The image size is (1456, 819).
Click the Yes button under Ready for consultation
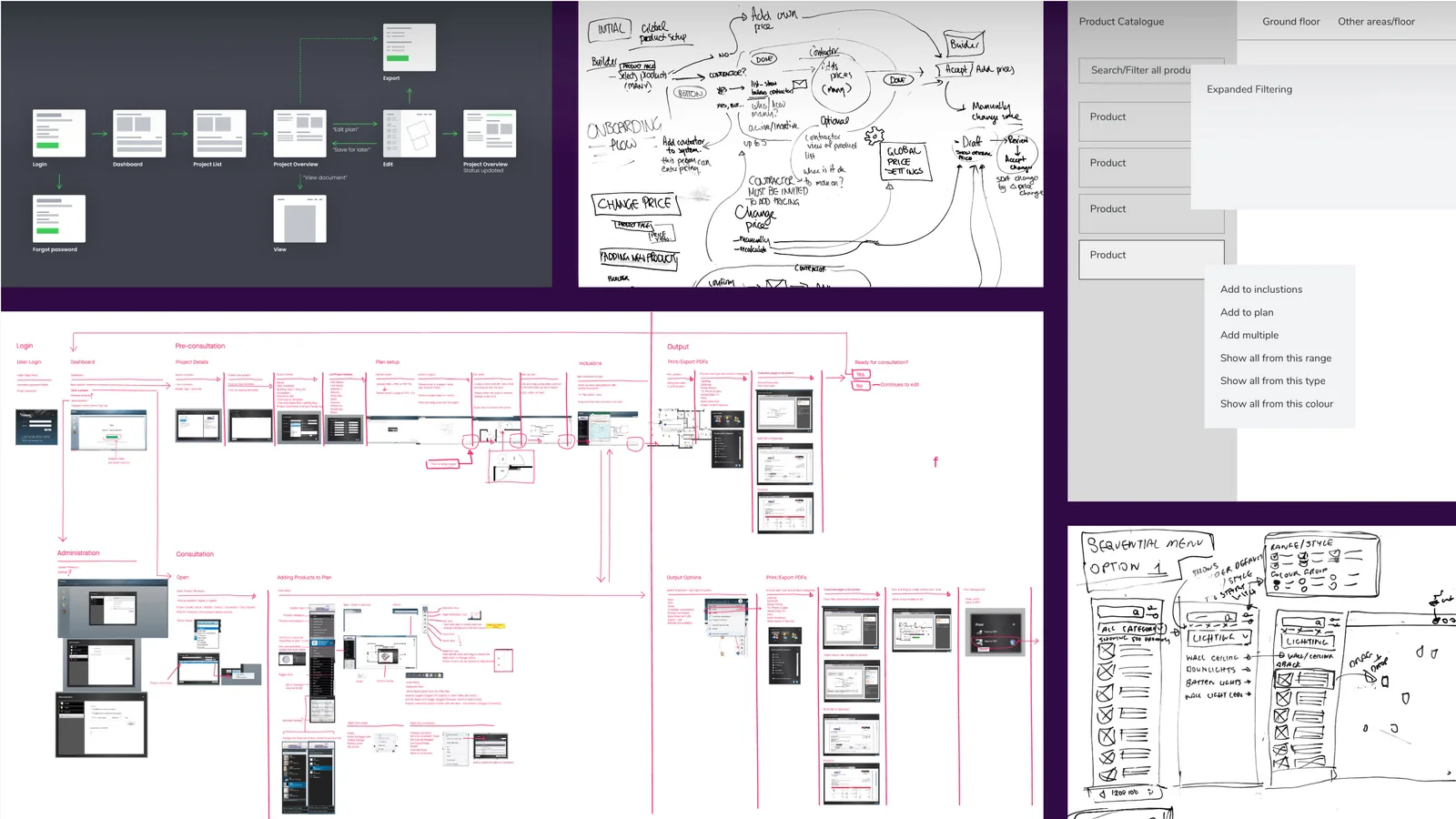[859, 374]
